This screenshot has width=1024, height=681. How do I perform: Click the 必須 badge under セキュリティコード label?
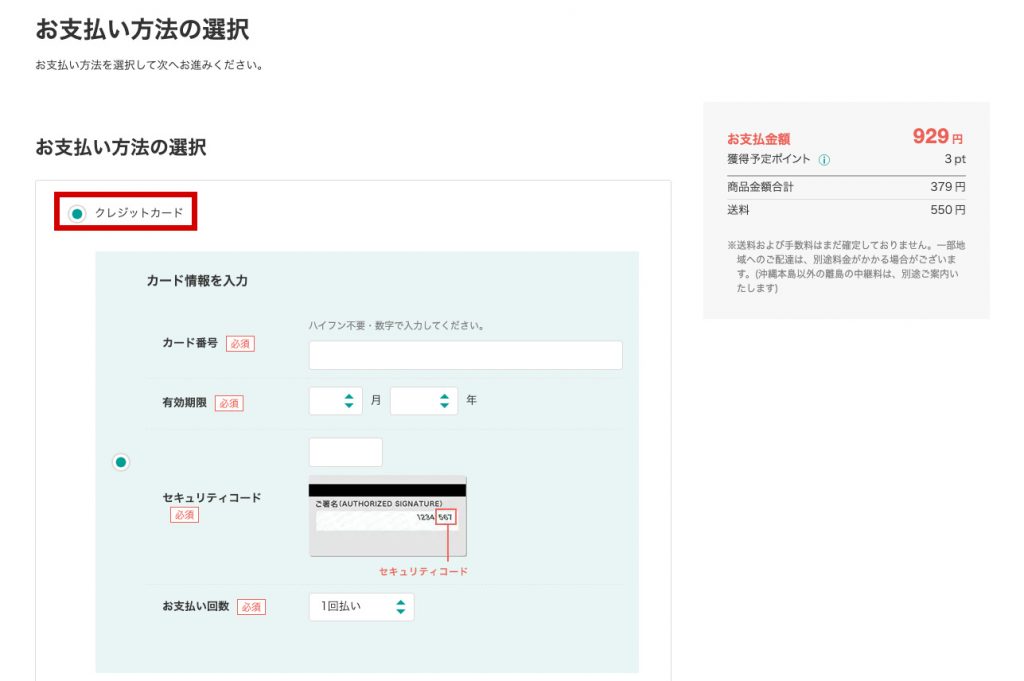pyautogui.click(x=184, y=515)
